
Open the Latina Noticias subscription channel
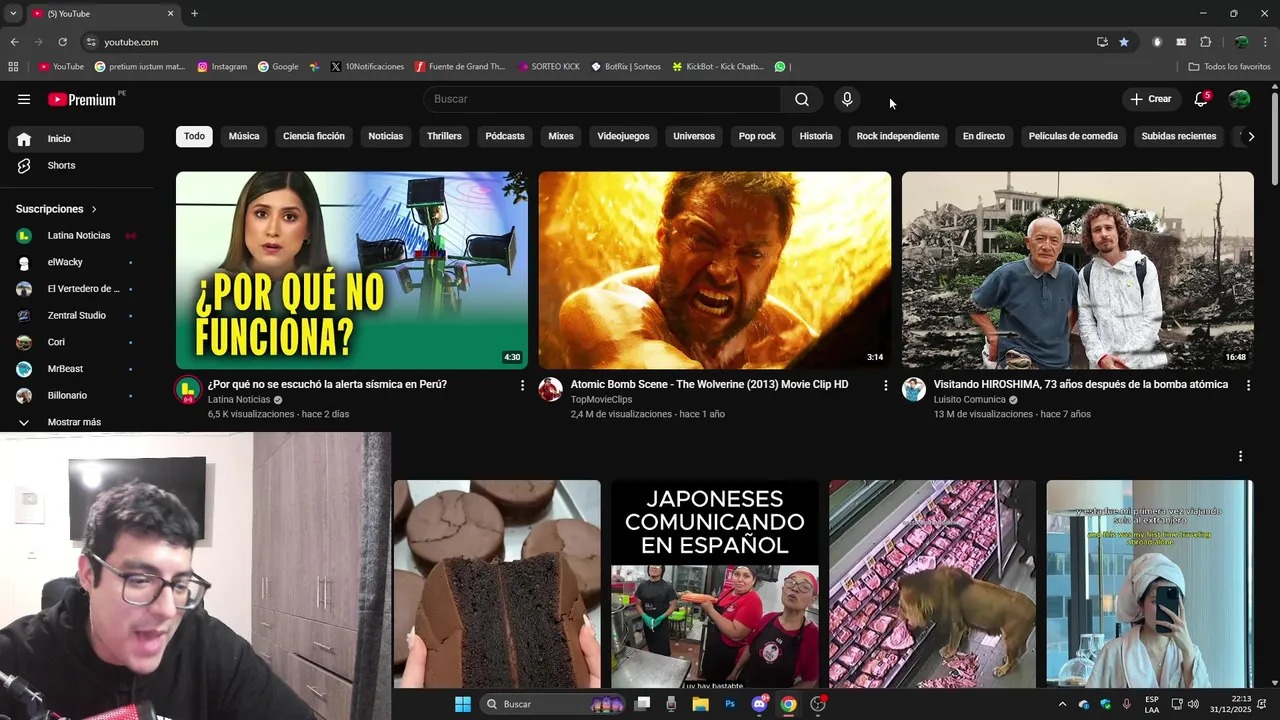pos(76,236)
